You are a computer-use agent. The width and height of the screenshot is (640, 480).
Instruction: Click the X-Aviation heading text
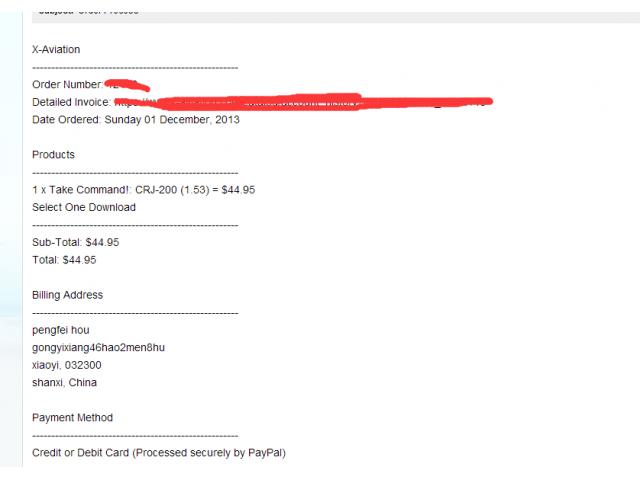pos(56,49)
